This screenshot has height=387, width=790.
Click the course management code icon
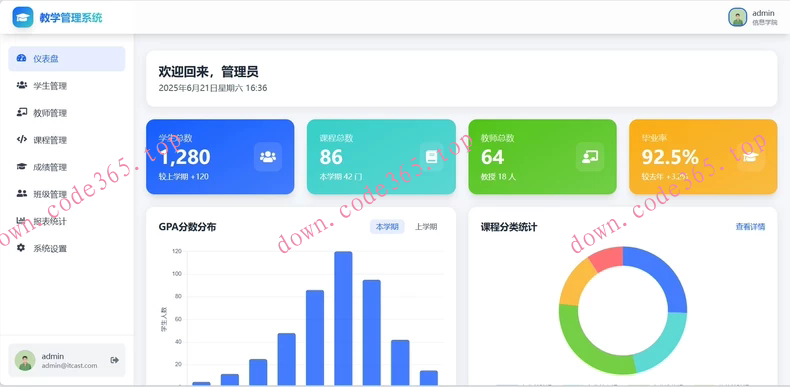pyautogui.click(x=21, y=140)
